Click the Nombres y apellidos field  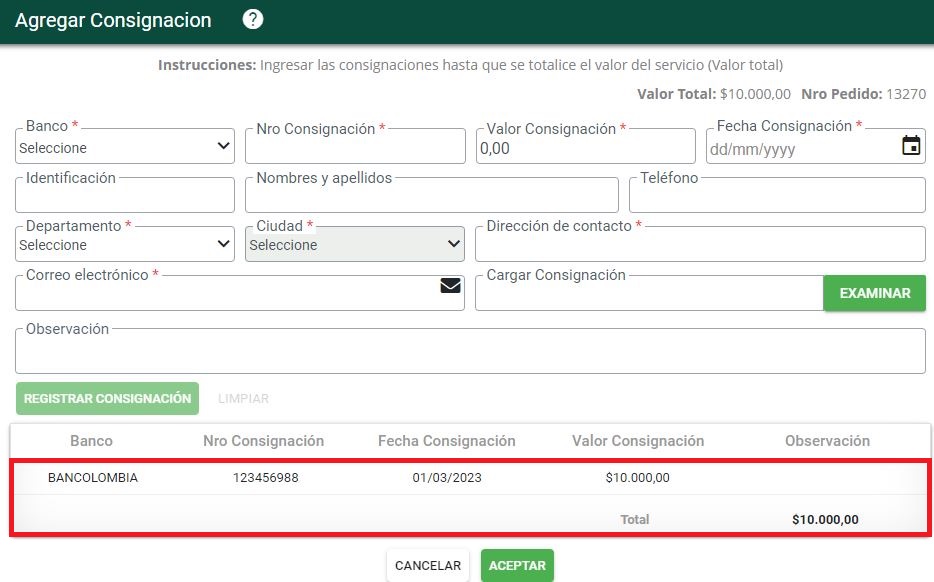(432, 195)
